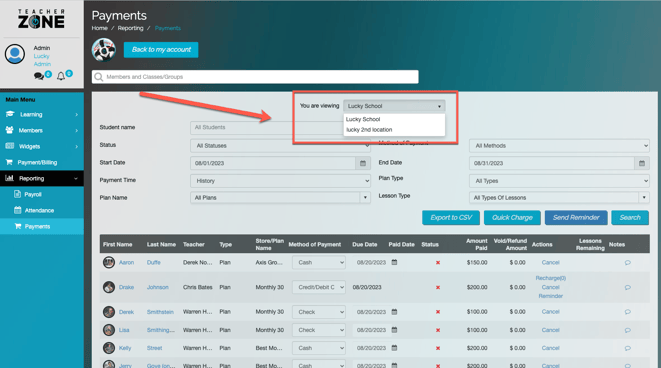This screenshot has width=661, height=368.
Task: Click the End Date 08/31/2023 field
Action: pos(551,163)
